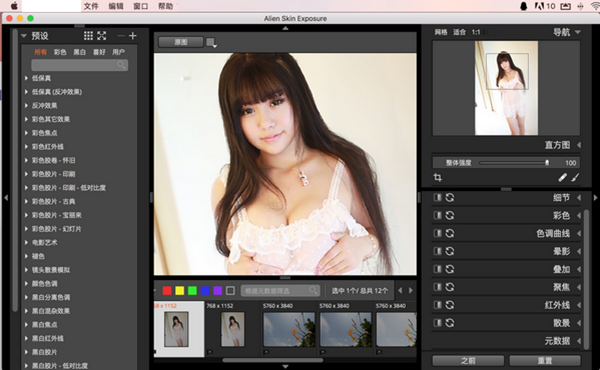Viewport: 600px width, 370px height.
Task: Open the 编辑 menu
Action: pyautogui.click(x=116, y=6)
